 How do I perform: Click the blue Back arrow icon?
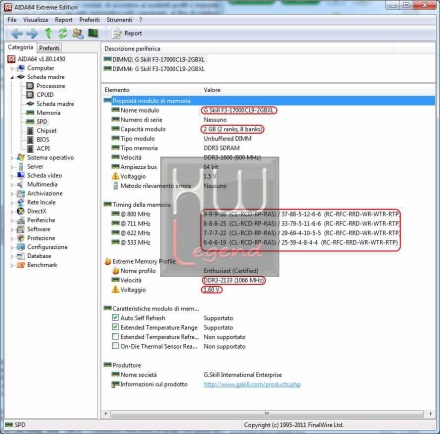point(17,33)
